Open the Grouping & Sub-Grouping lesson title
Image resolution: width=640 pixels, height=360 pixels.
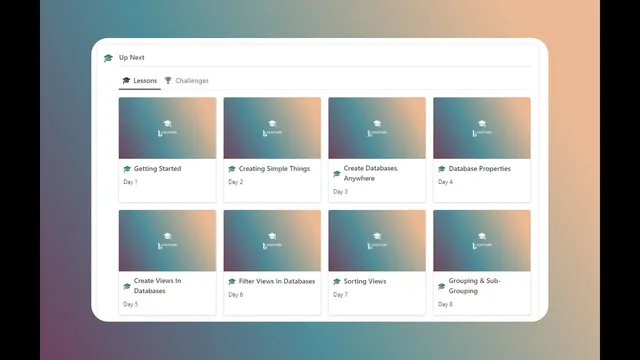coord(474,286)
